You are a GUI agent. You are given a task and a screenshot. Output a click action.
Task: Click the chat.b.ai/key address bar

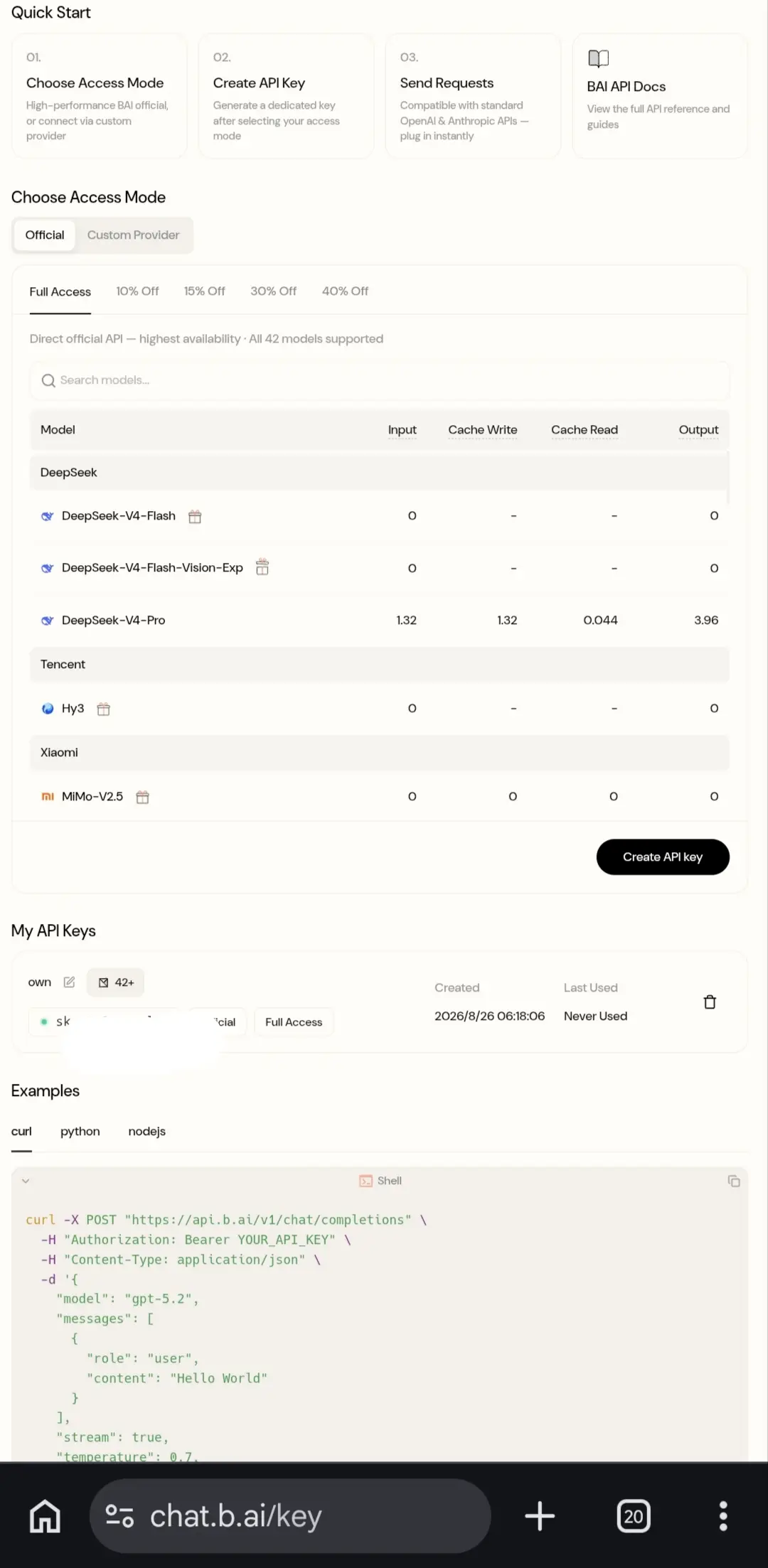(290, 1516)
